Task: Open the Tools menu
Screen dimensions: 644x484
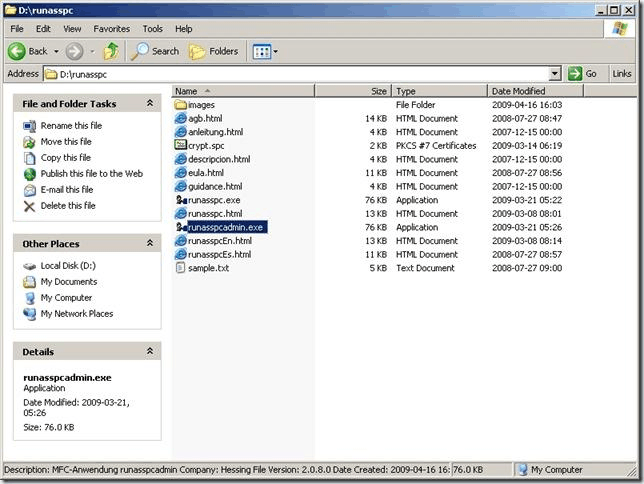Action: (153, 29)
